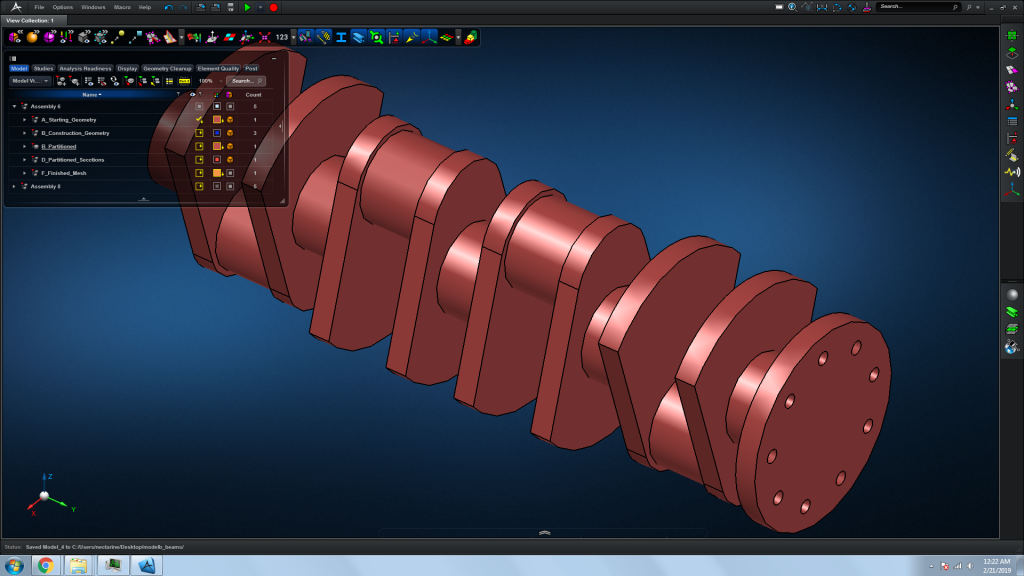This screenshot has width=1024, height=576.
Task: Click the yellow sphere on stick icon
Action: click(x=118, y=37)
